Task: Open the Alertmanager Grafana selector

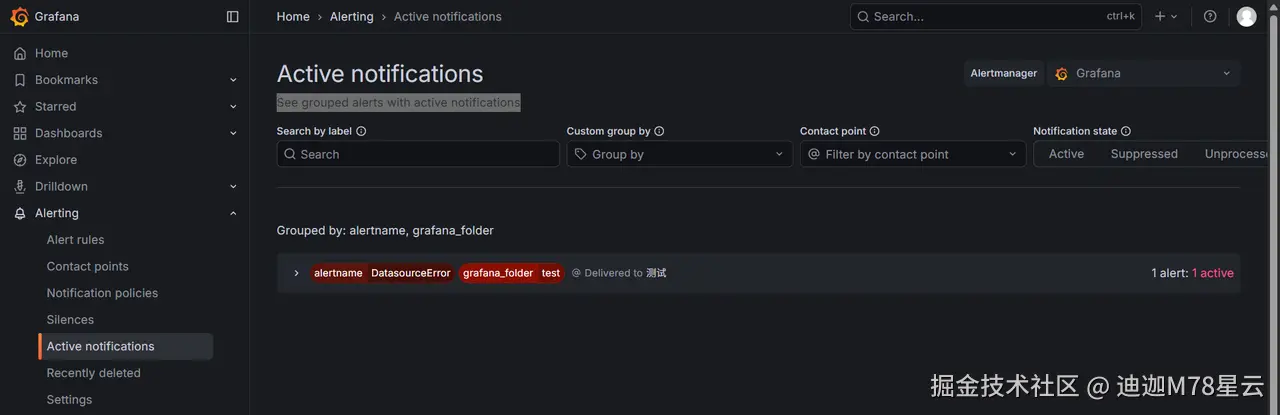Action: 1144,73
